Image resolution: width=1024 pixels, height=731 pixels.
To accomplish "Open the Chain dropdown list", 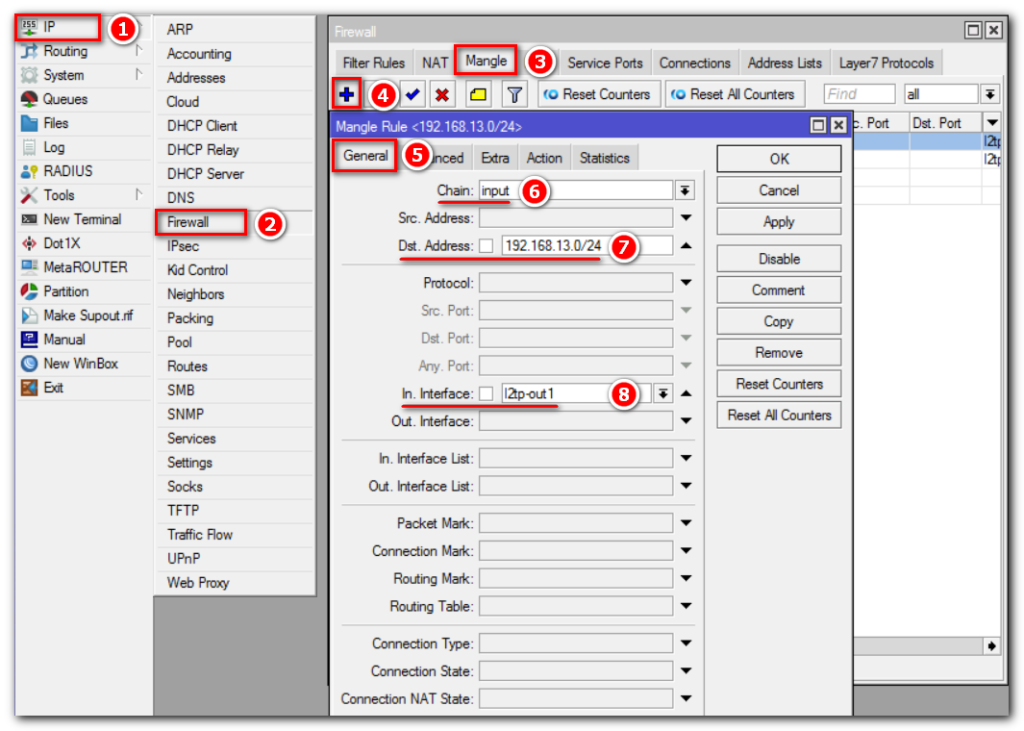I will (x=685, y=190).
